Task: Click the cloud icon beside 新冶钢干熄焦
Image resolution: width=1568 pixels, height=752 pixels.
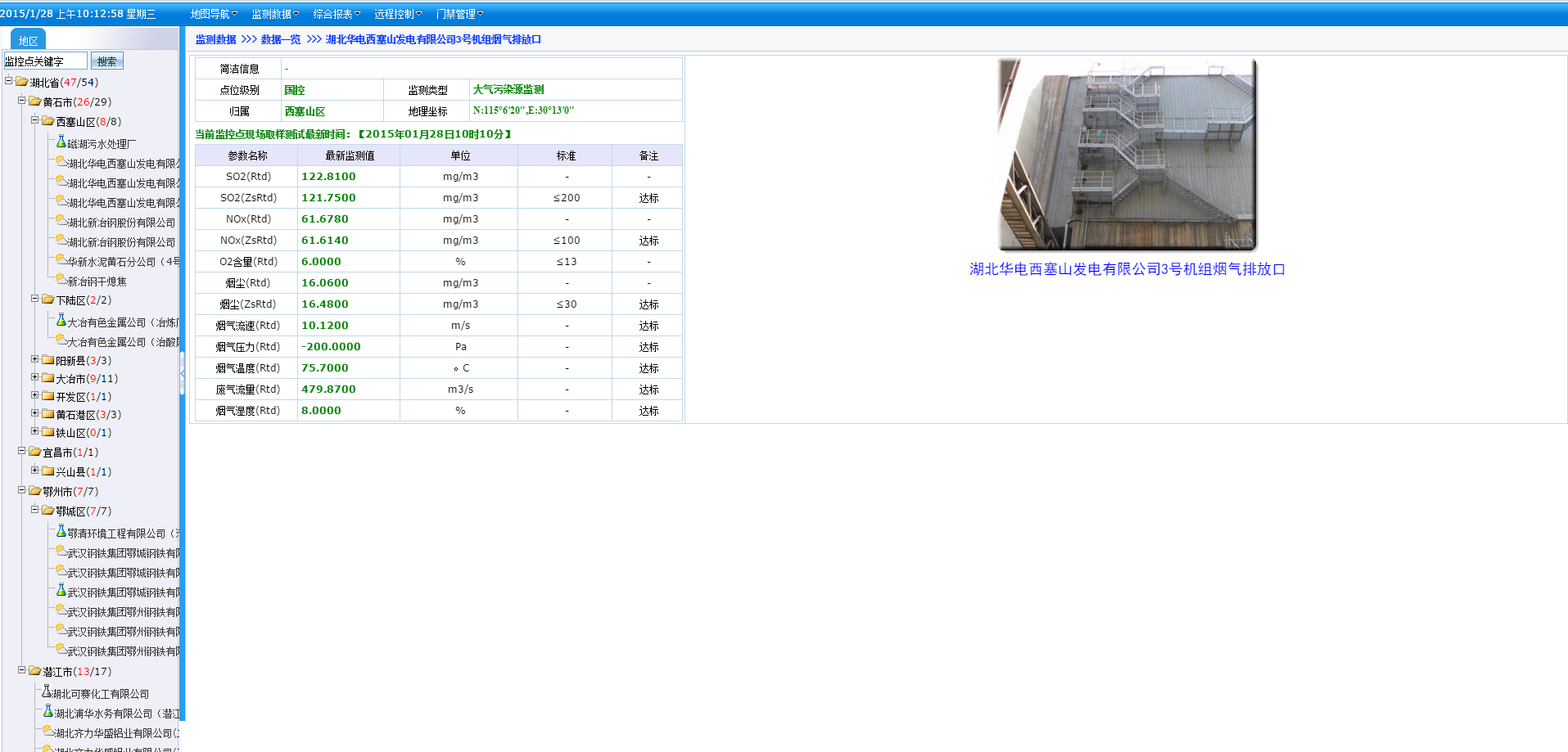Action: click(x=61, y=280)
